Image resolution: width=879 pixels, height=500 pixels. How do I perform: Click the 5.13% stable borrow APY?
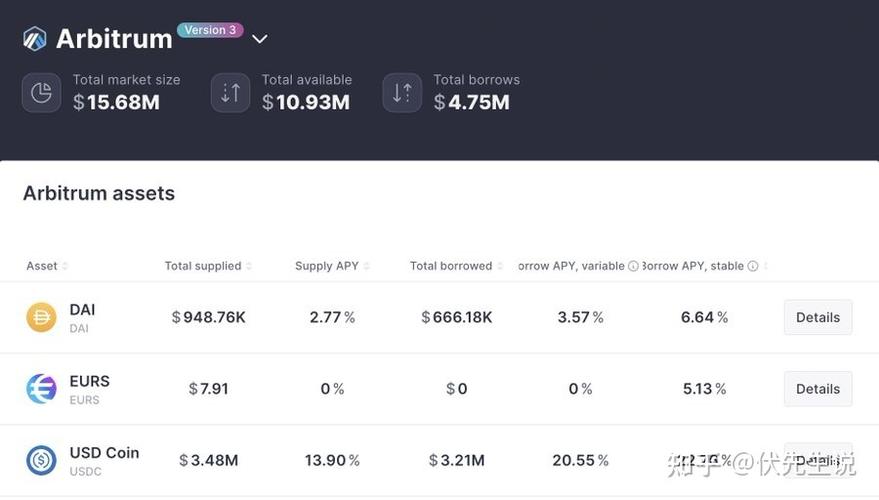[705, 389]
